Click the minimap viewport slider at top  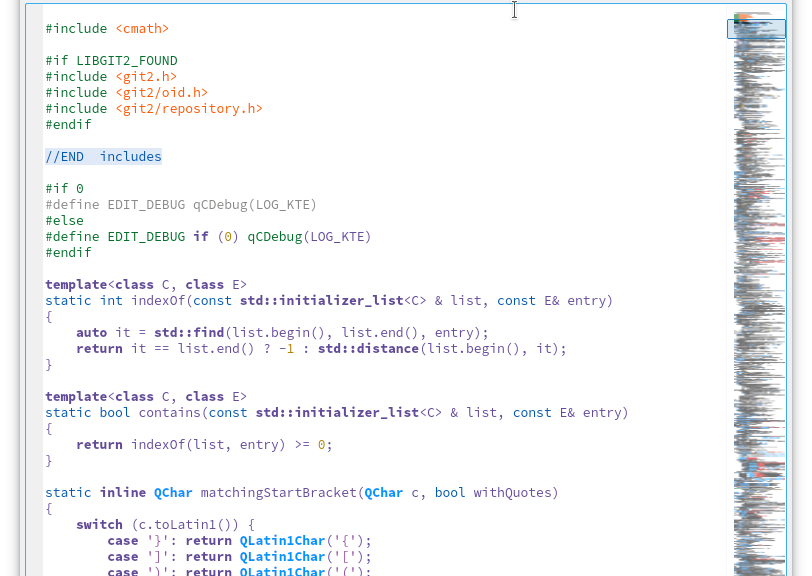coord(756,28)
